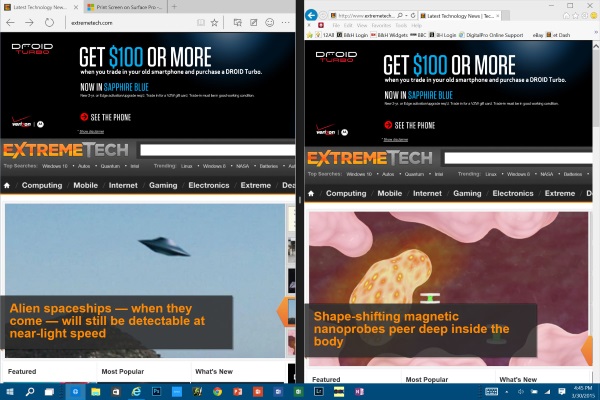Viewport: 600px width, 400px height.
Task: Open Electronics section in IE window
Action: [513, 193]
